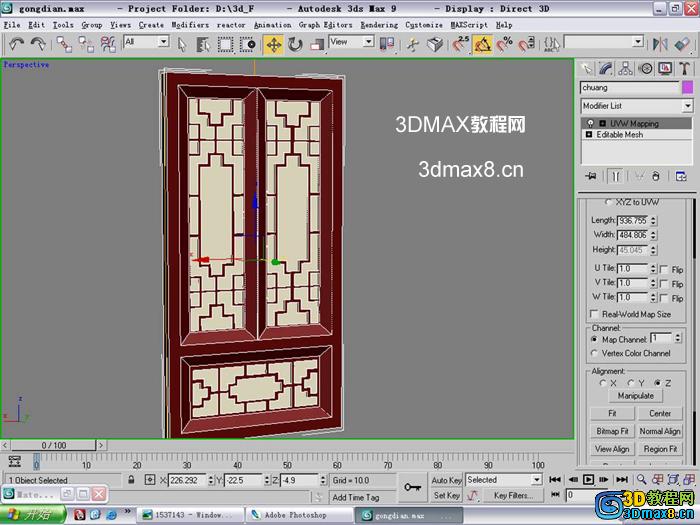Open Named Selection Sets editor icon
This screenshot has width=700, height=525.
(552, 44)
